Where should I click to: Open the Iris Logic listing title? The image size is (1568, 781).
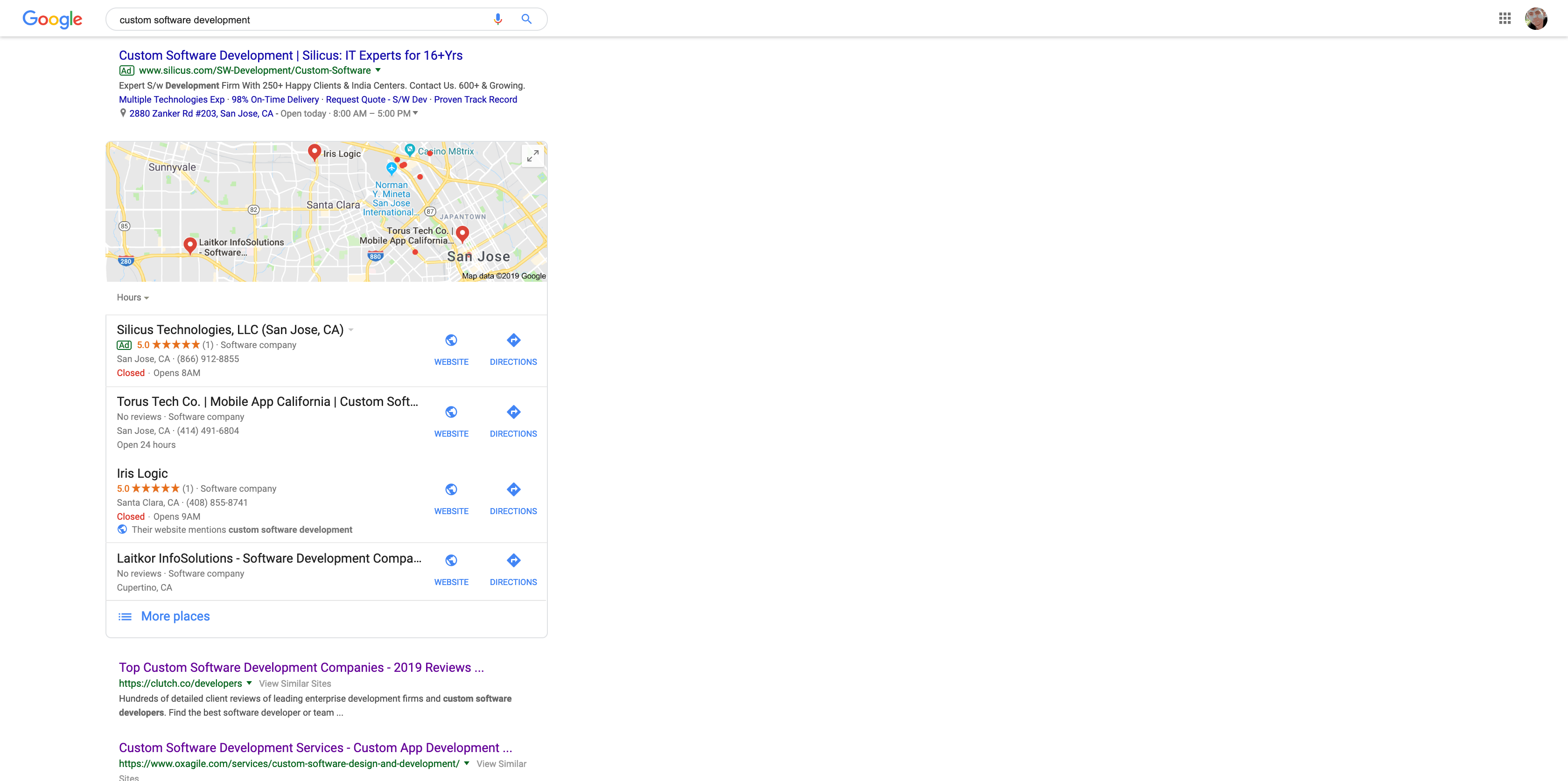coord(142,474)
